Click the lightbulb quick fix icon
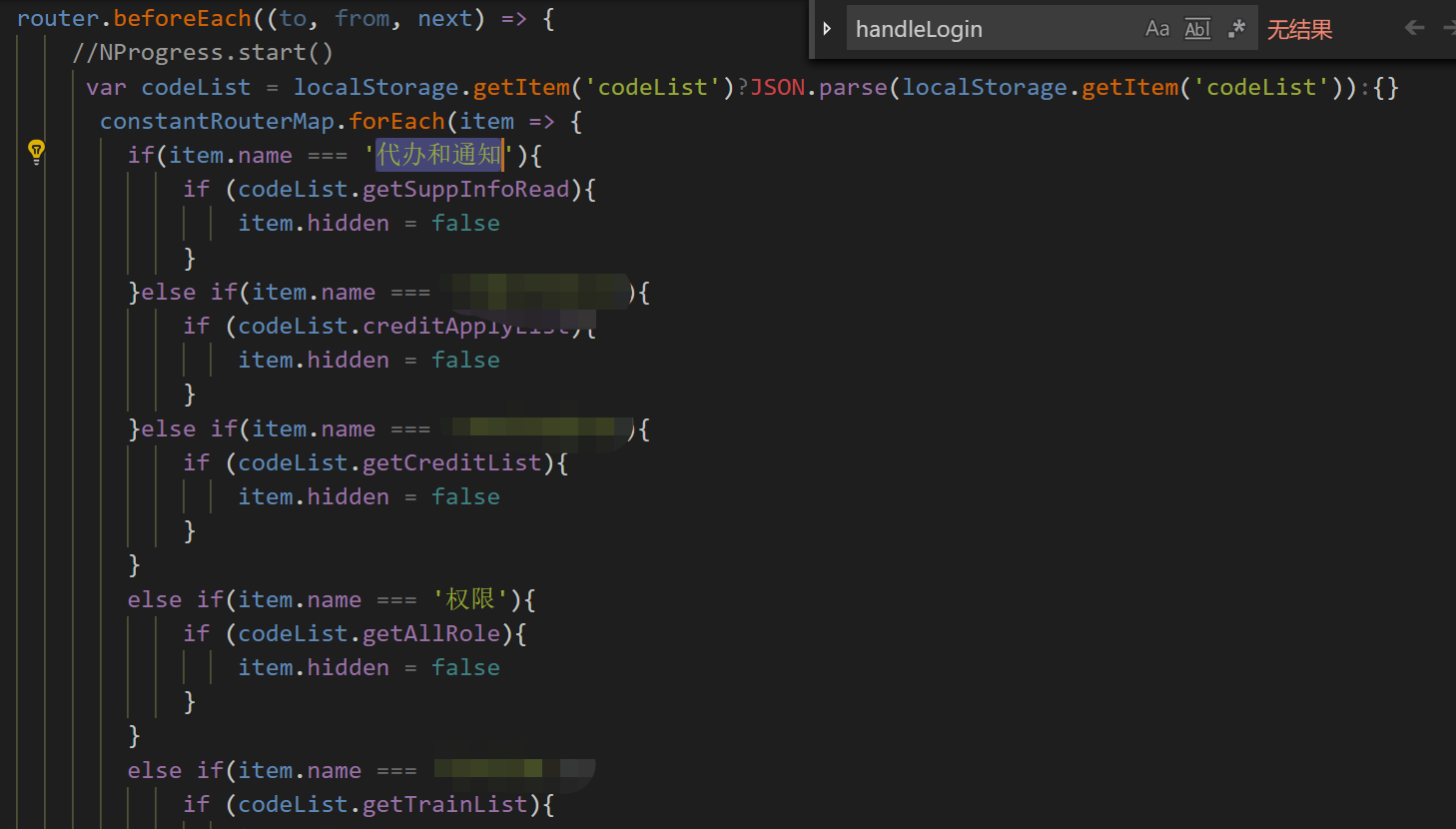Image resolution: width=1456 pixels, height=829 pixels. coord(36,151)
